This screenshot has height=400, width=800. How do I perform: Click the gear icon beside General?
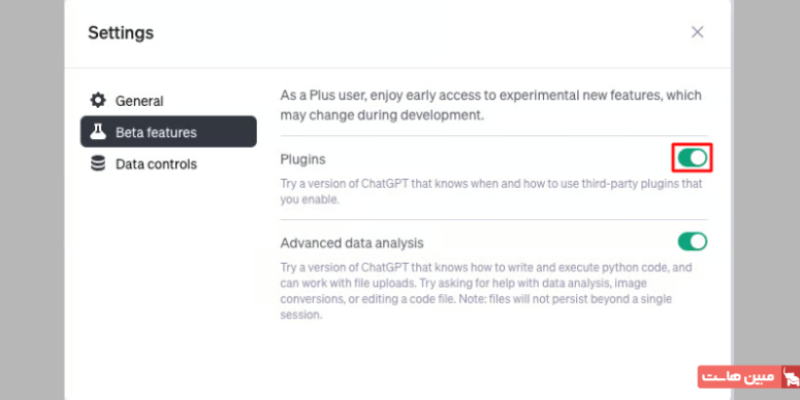click(98, 101)
